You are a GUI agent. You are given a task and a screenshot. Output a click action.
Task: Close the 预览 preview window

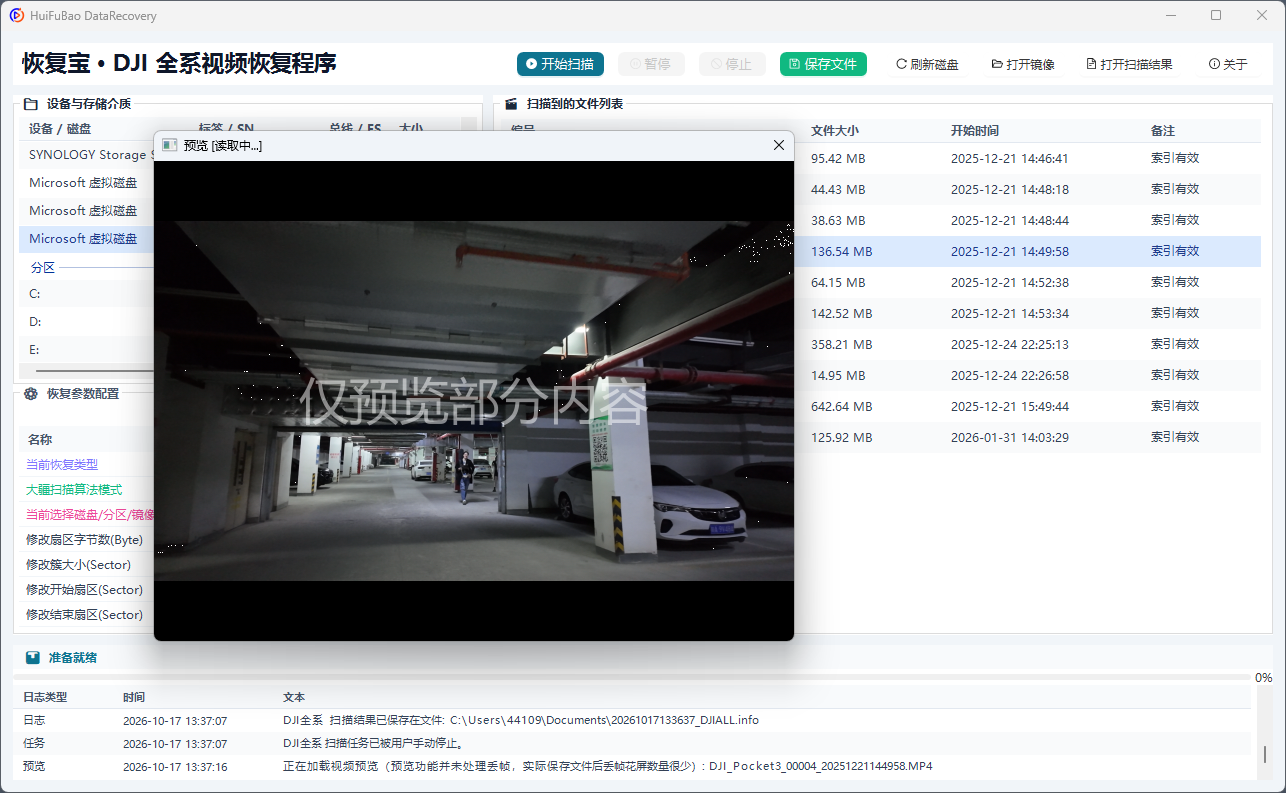pyautogui.click(x=779, y=145)
